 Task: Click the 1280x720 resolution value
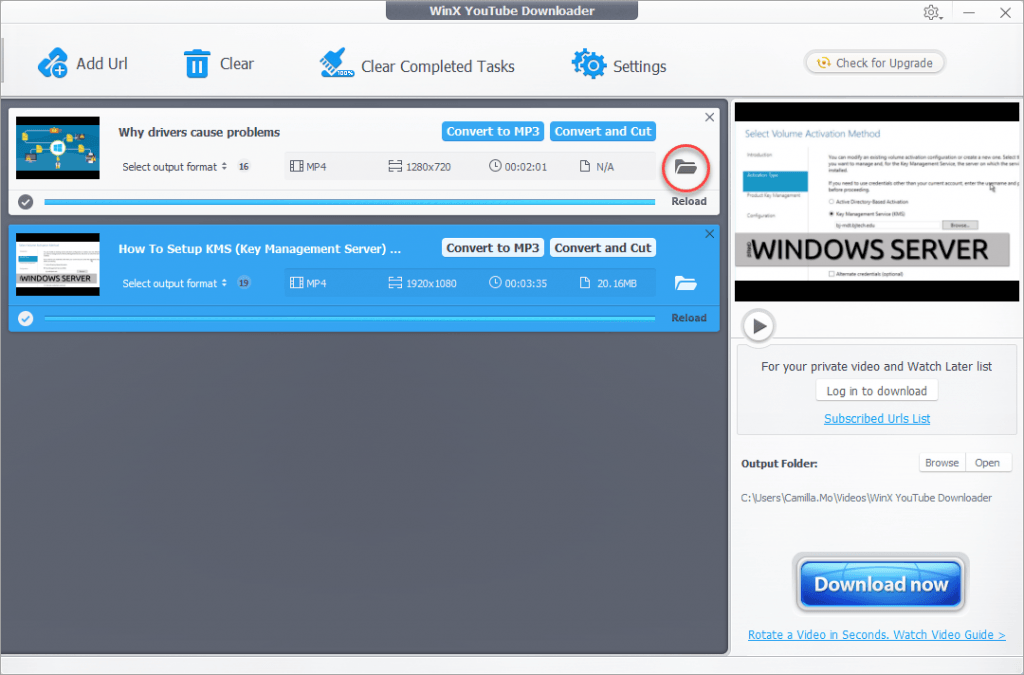click(428, 166)
